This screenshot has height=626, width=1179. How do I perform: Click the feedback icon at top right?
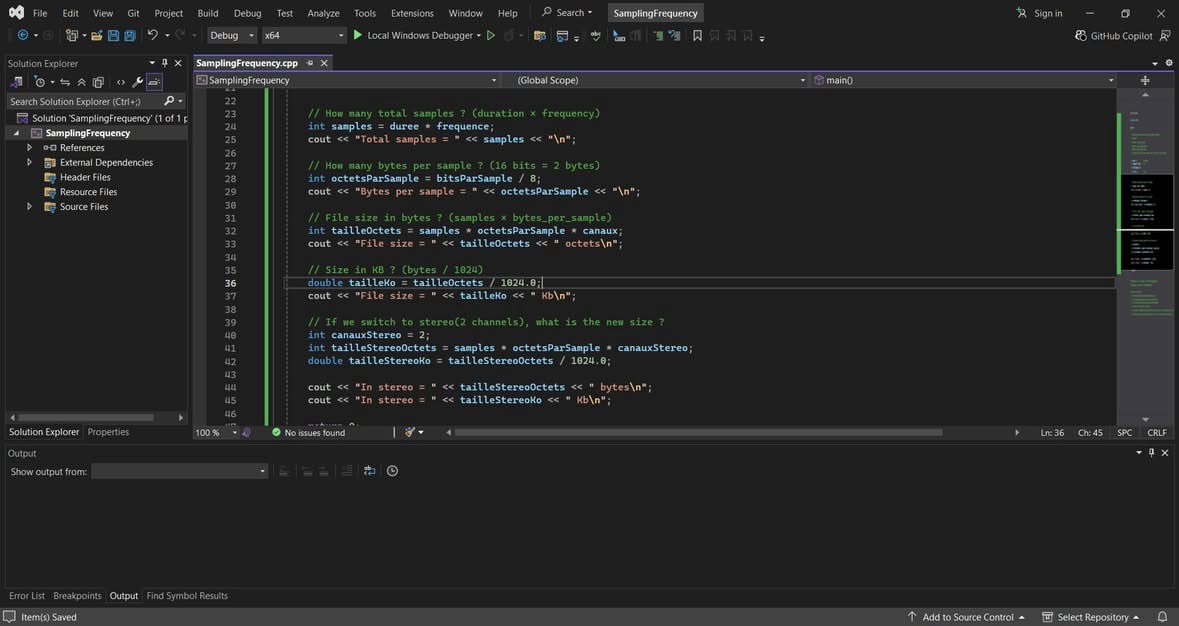click(1165, 35)
